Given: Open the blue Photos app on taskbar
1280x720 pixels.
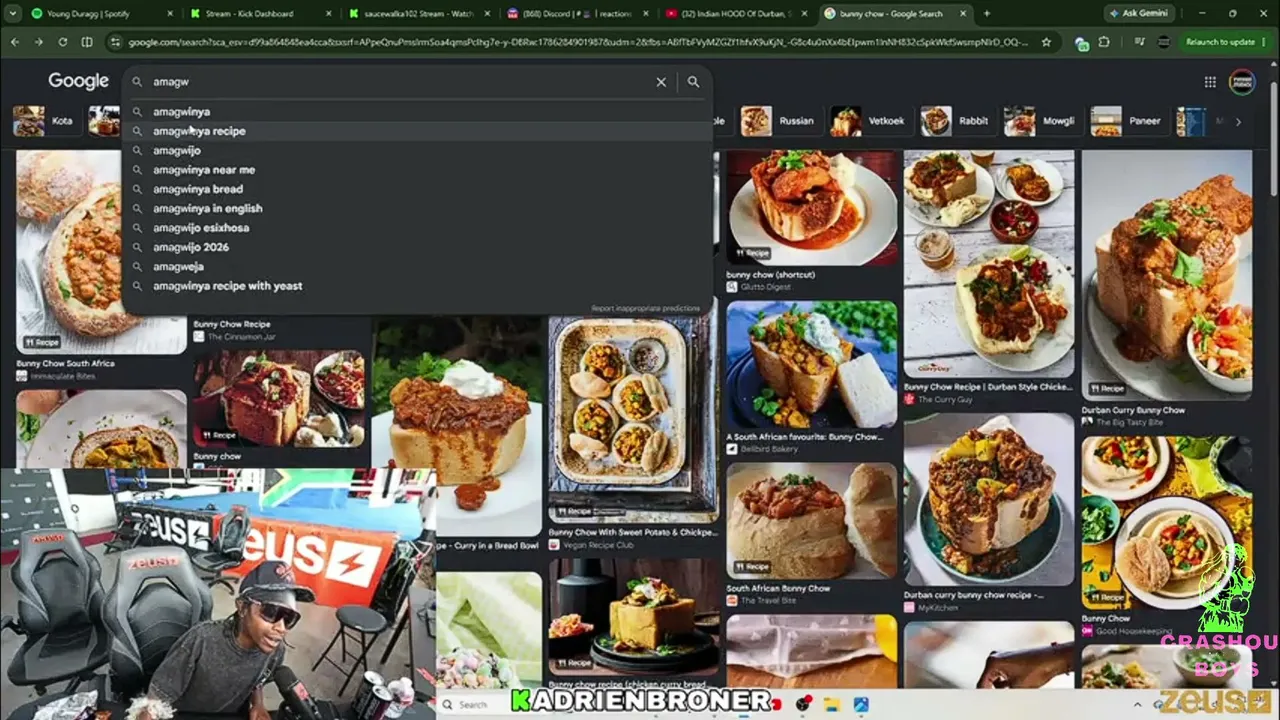Looking at the screenshot, I should point(860,705).
